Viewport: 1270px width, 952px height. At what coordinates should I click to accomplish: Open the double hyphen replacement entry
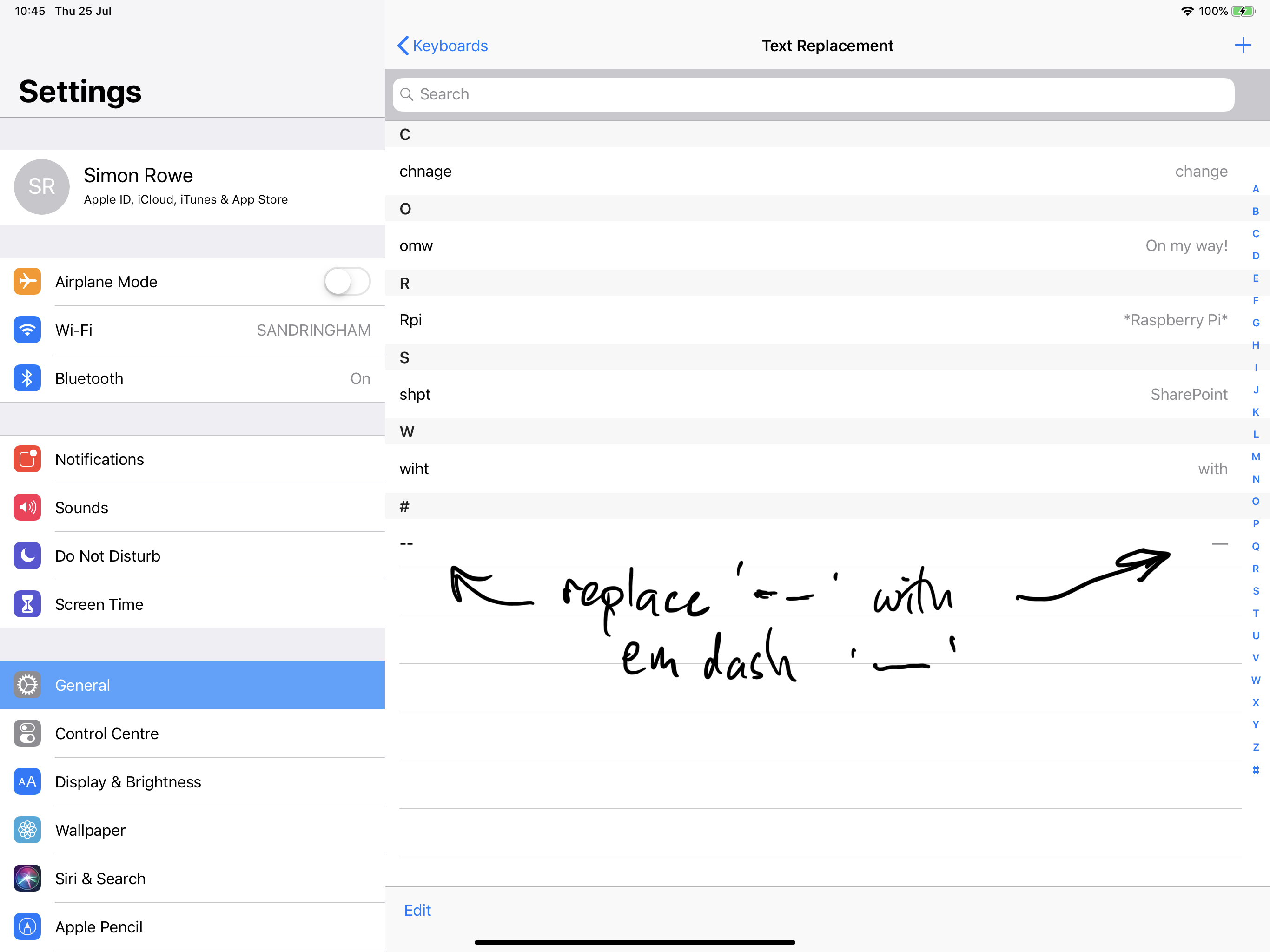[814, 543]
